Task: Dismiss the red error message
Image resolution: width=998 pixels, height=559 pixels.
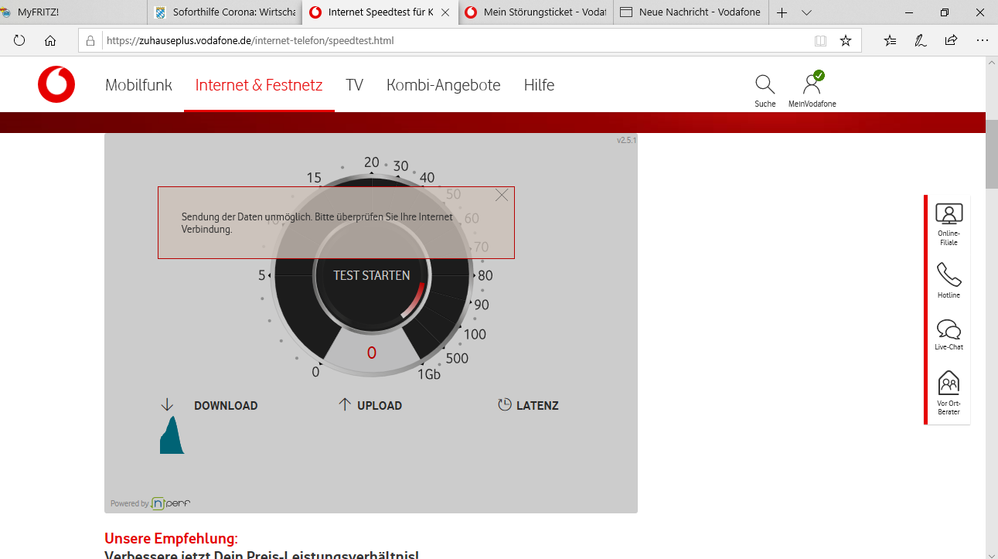Action: click(502, 195)
